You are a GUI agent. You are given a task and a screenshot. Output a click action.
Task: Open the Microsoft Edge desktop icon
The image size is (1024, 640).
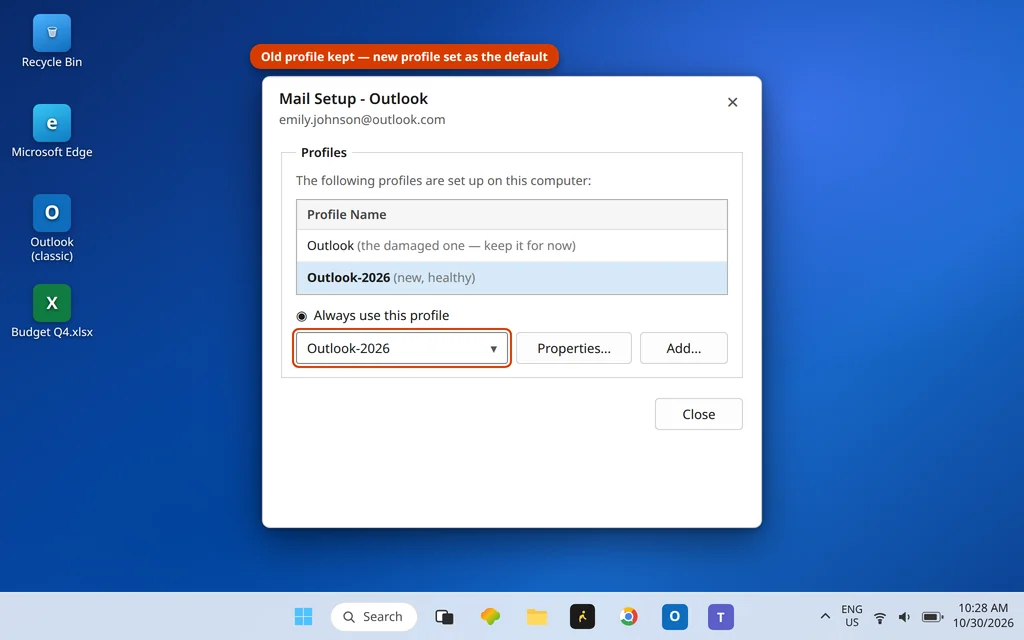point(52,131)
